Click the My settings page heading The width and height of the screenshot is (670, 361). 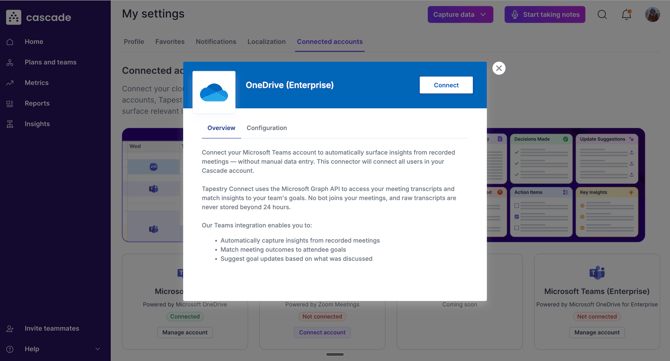153,14
